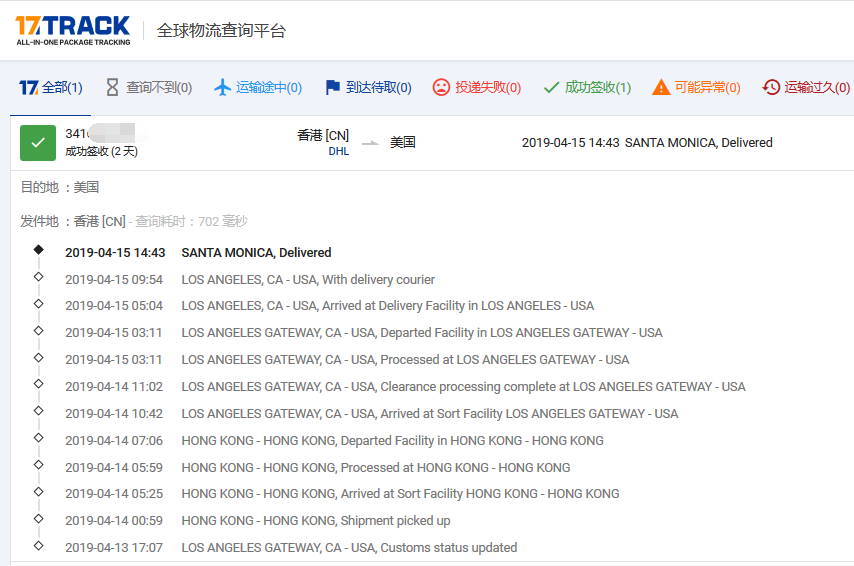Click the green checkmark 成功签收 icon
This screenshot has width=854, height=566.
coord(551,88)
